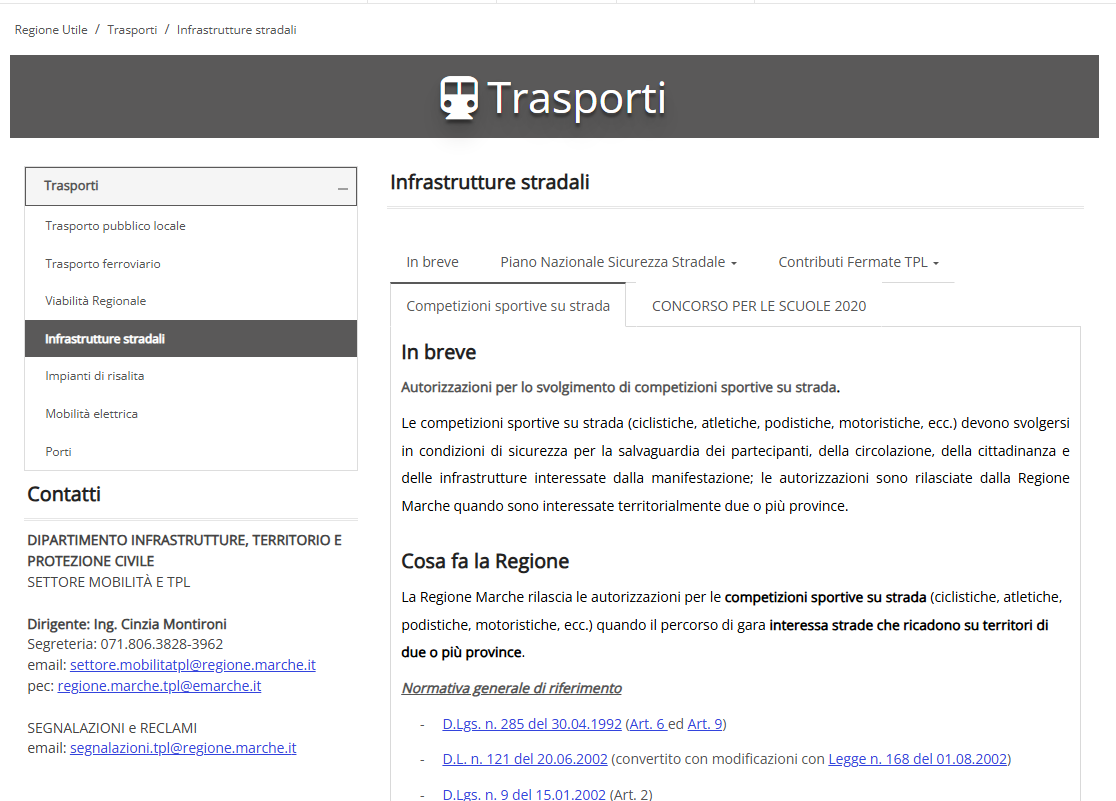Click SETTORE MOBILITÀ E TPL text
The height and width of the screenshot is (801, 1116).
click(x=108, y=582)
